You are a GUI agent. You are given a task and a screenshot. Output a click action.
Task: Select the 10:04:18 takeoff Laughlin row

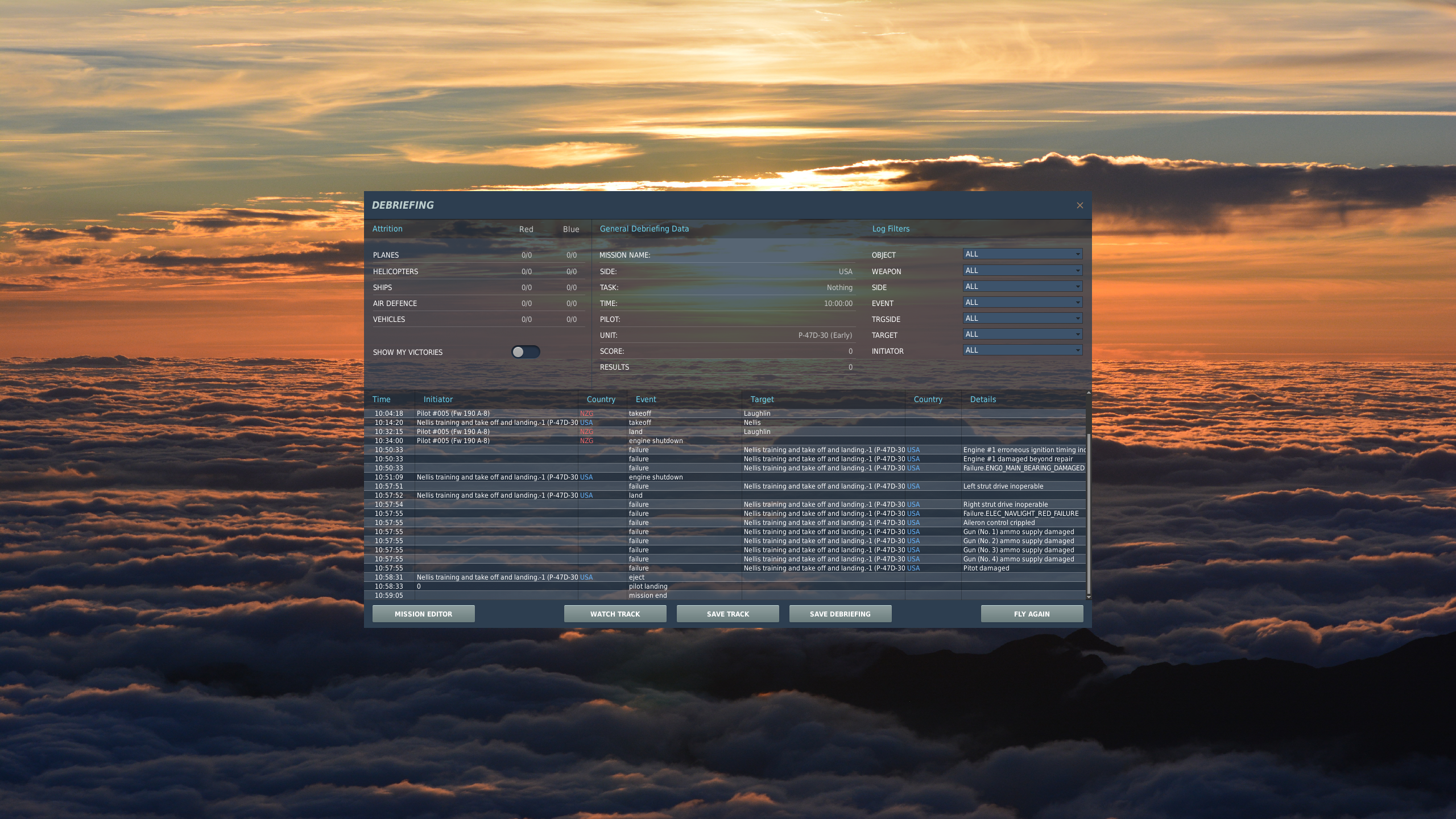[x=725, y=413]
